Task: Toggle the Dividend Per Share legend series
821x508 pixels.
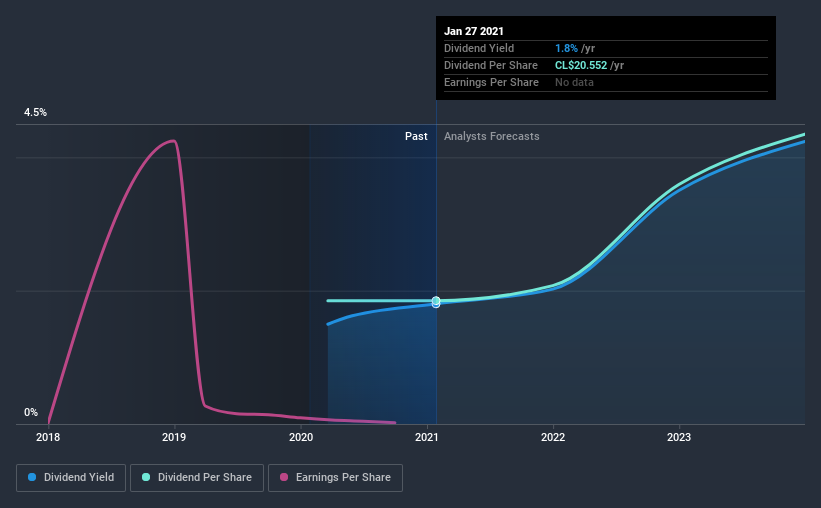Action: point(197,478)
